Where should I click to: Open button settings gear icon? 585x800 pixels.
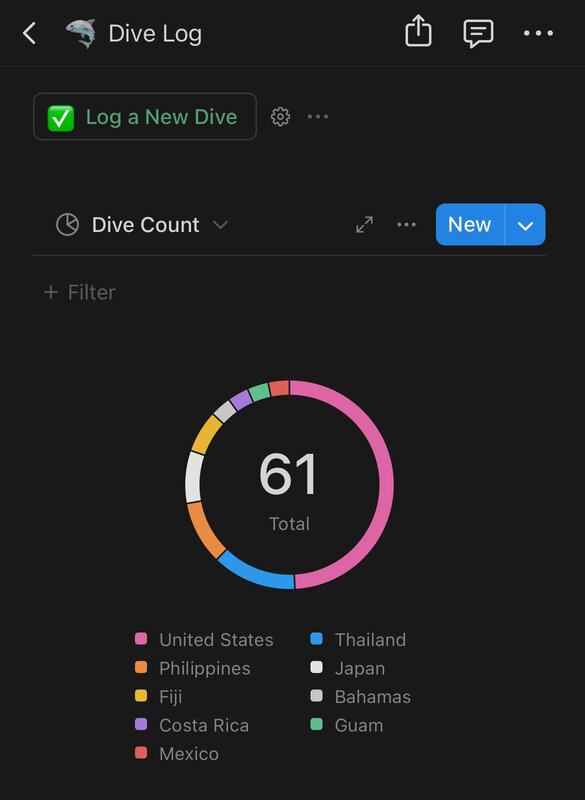tap(280, 117)
